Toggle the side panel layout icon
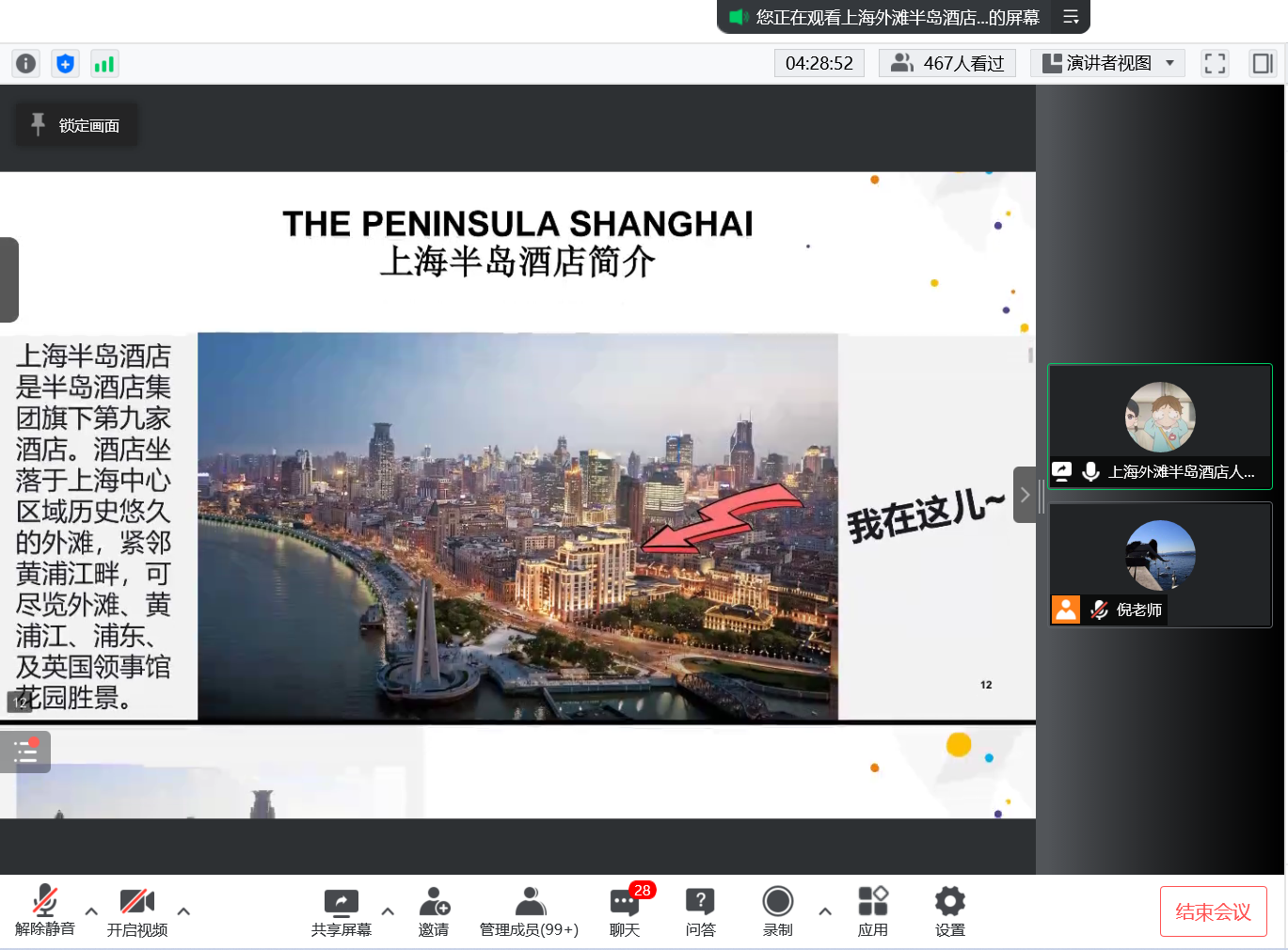Screen dimensions: 1288x950 click(1262, 63)
